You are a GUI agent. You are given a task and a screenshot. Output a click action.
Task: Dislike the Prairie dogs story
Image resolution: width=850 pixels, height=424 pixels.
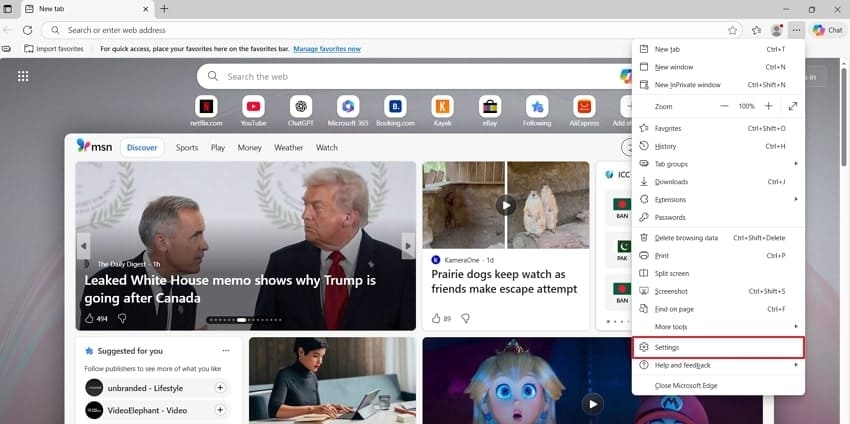pyautogui.click(x=465, y=319)
